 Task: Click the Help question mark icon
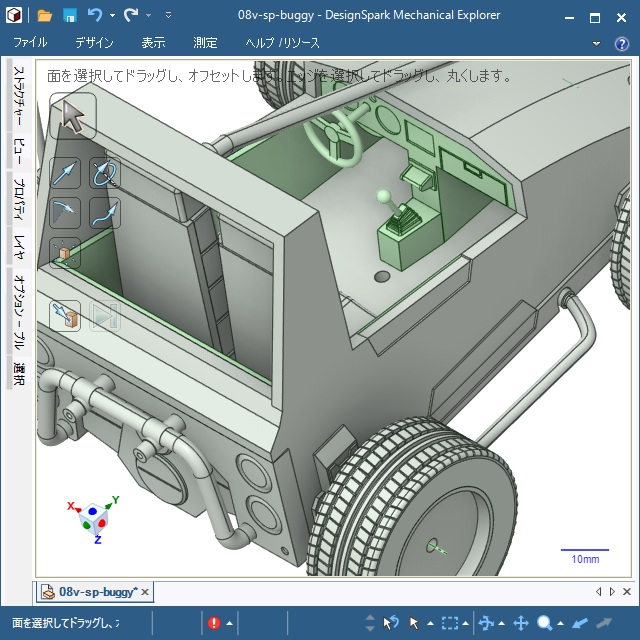click(x=623, y=43)
